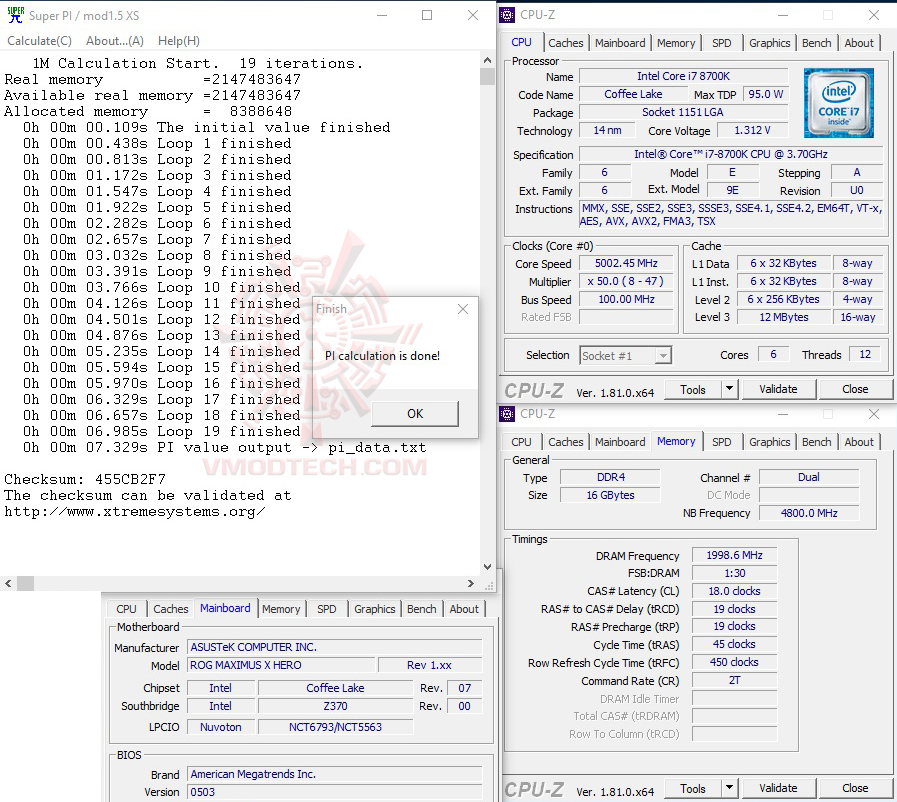Open Caches tab in Mainboard CPU-Z window
Image resolution: width=897 pixels, height=802 pixels.
pos(170,609)
